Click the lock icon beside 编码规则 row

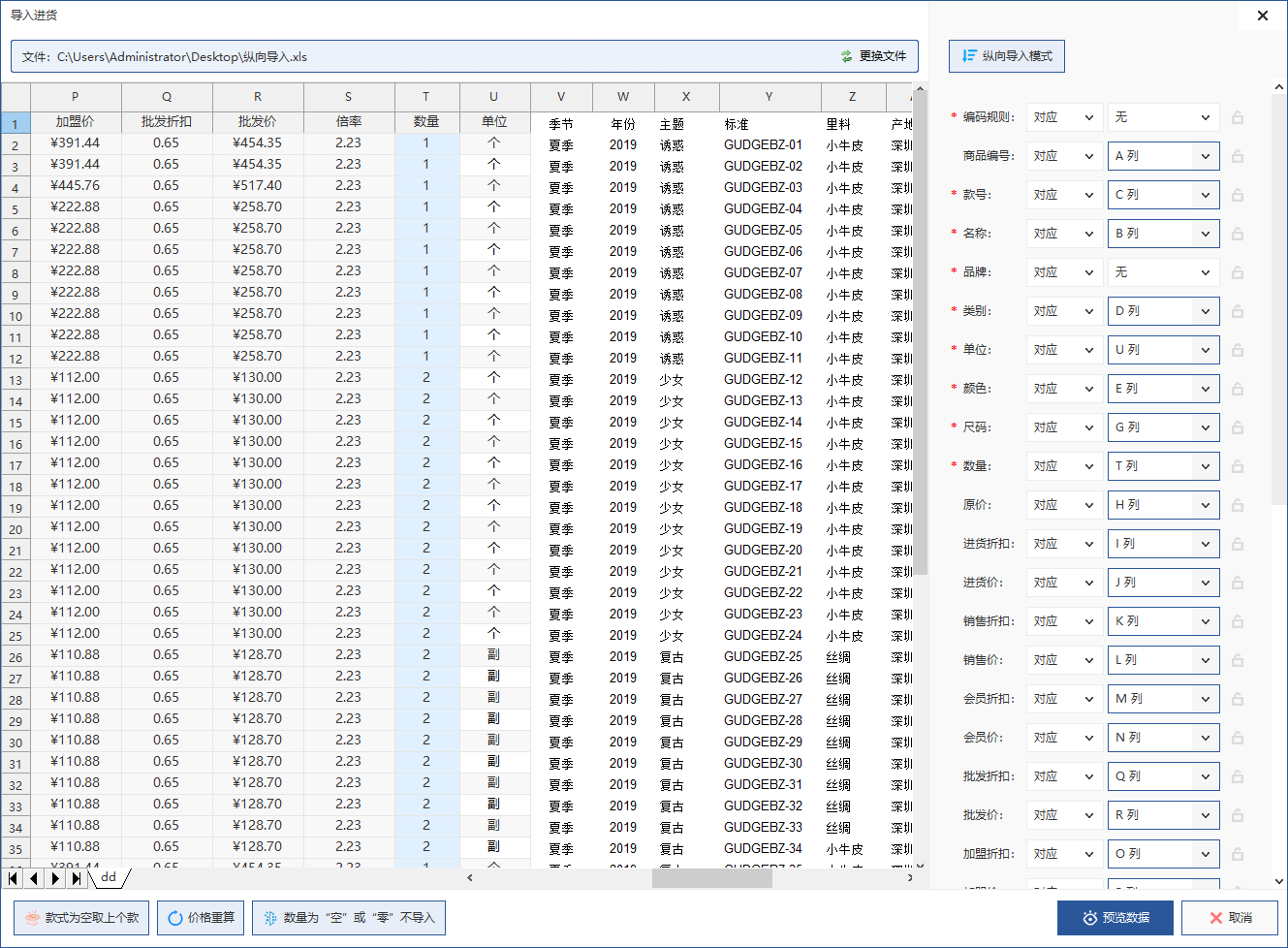[x=1238, y=117]
